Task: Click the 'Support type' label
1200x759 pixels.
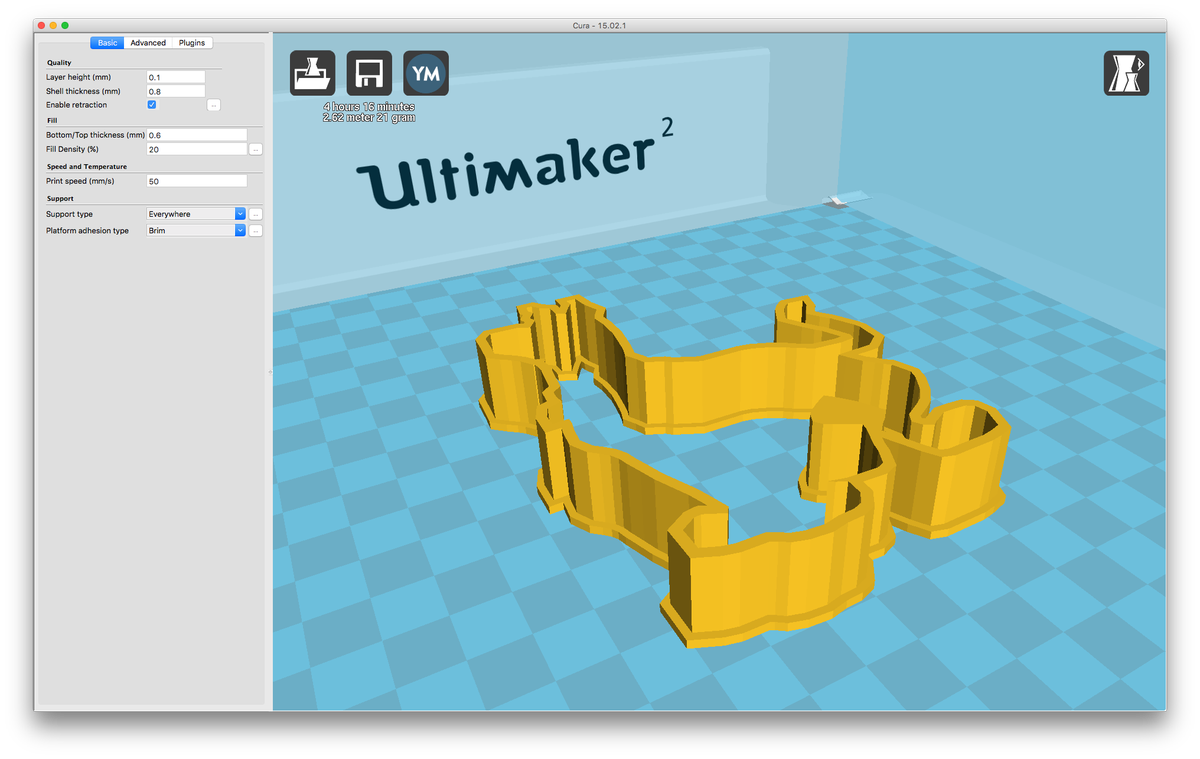Action: (x=70, y=214)
